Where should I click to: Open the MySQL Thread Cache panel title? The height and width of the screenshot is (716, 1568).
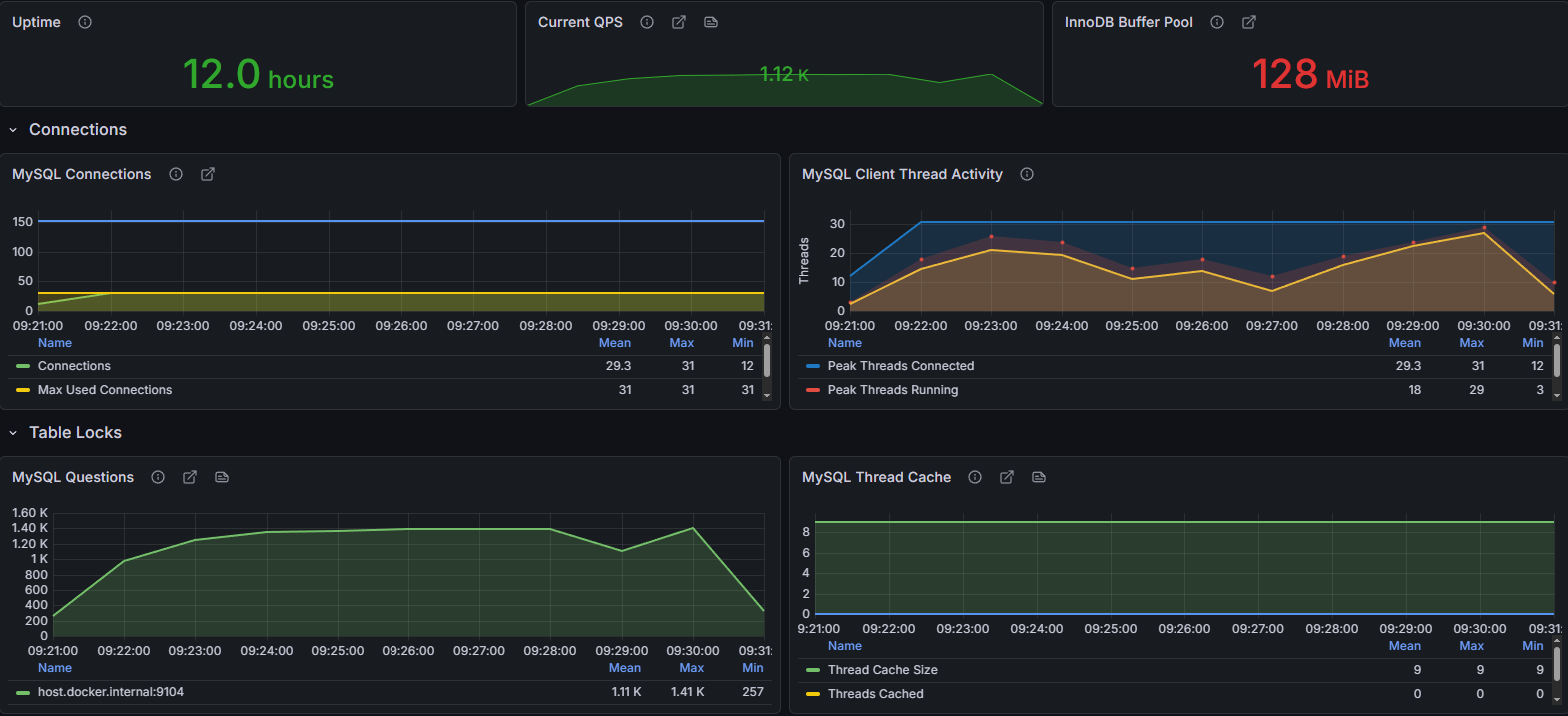pos(876,477)
